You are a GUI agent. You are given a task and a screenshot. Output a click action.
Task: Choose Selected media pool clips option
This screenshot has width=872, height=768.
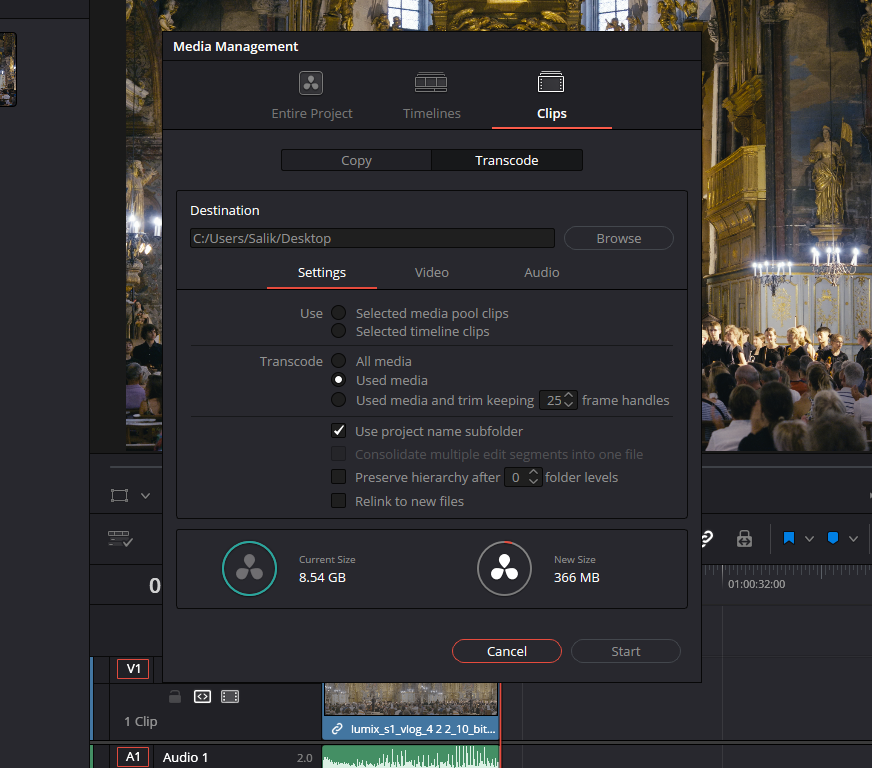coord(339,313)
